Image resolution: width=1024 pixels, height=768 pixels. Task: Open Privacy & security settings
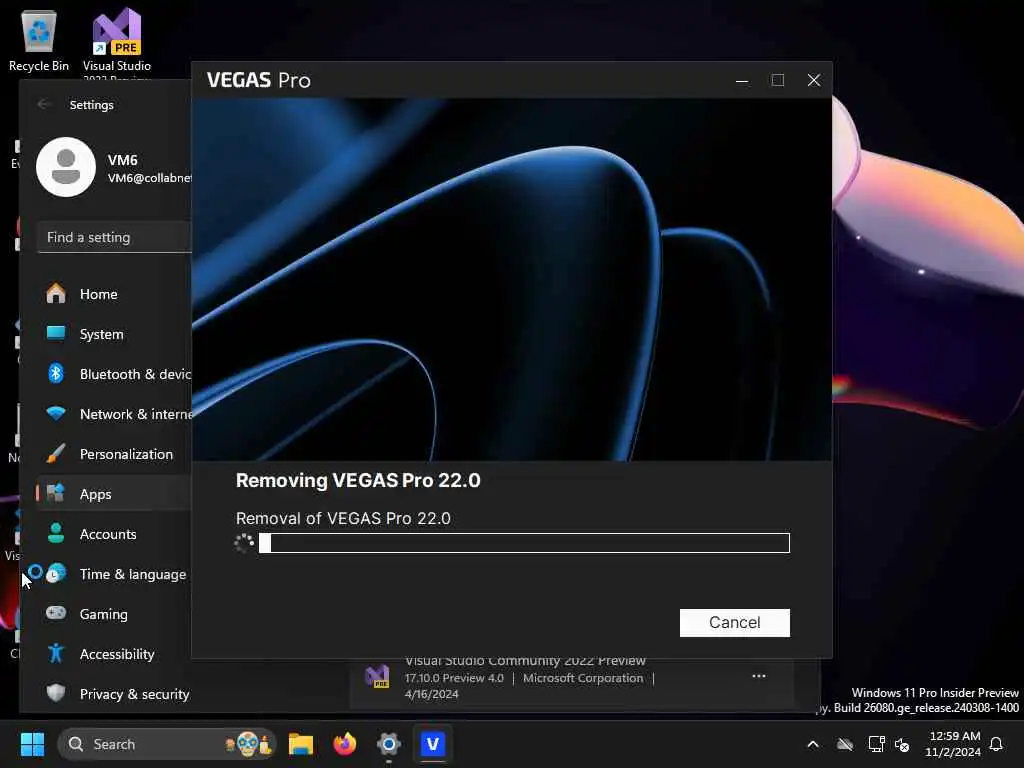point(114,694)
